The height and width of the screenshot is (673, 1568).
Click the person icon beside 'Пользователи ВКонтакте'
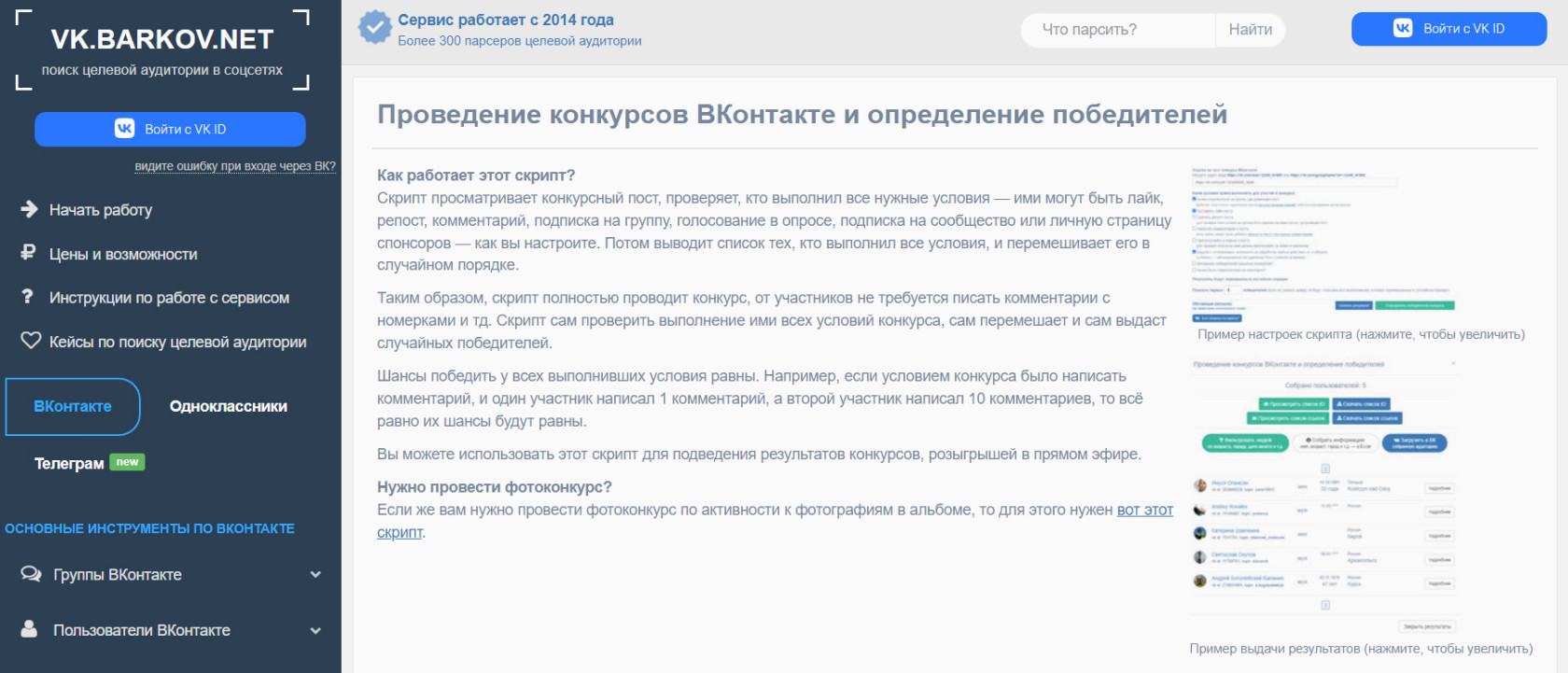coord(30,629)
